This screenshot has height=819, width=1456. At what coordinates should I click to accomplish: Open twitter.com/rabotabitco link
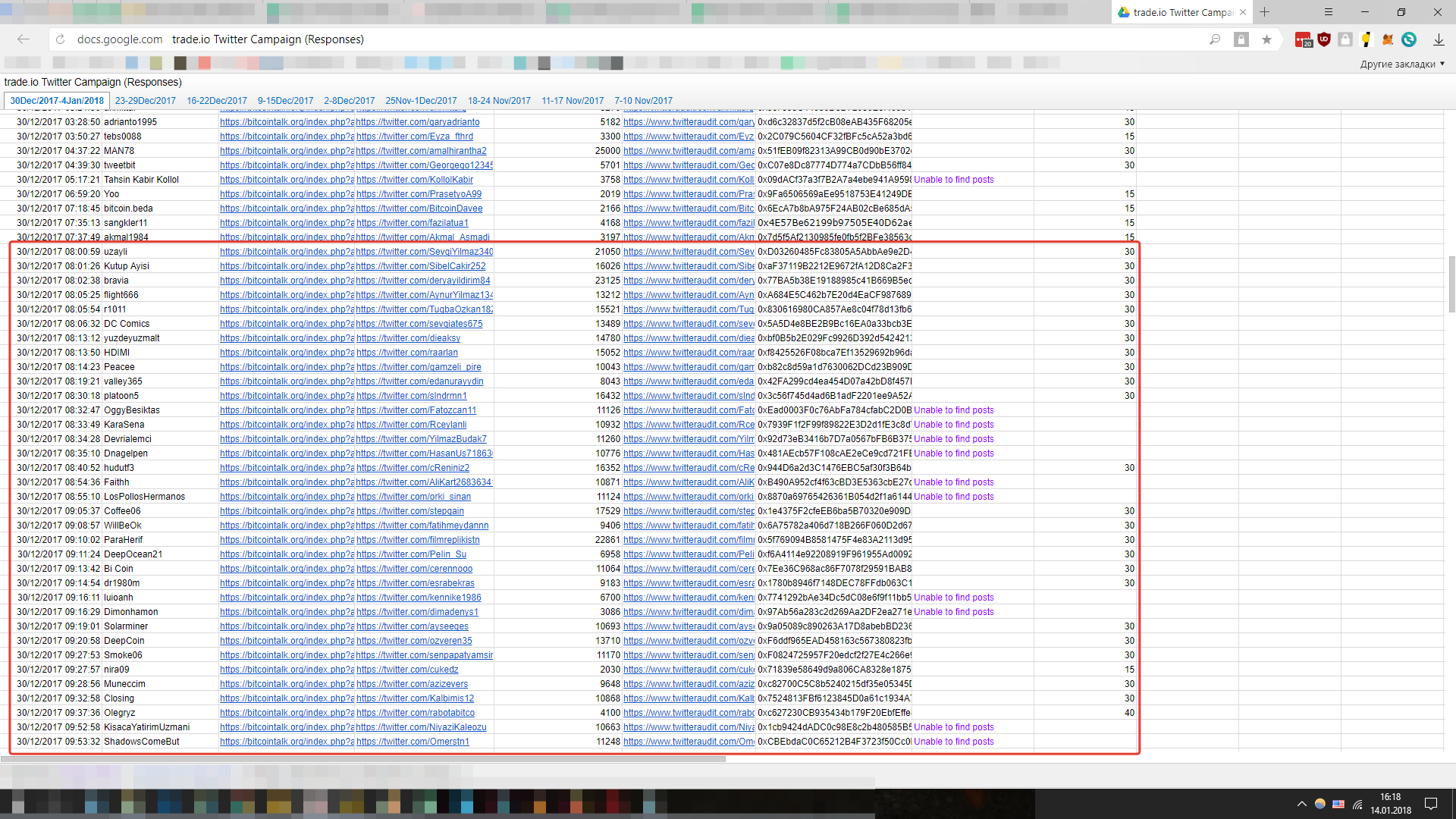tap(416, 713)
